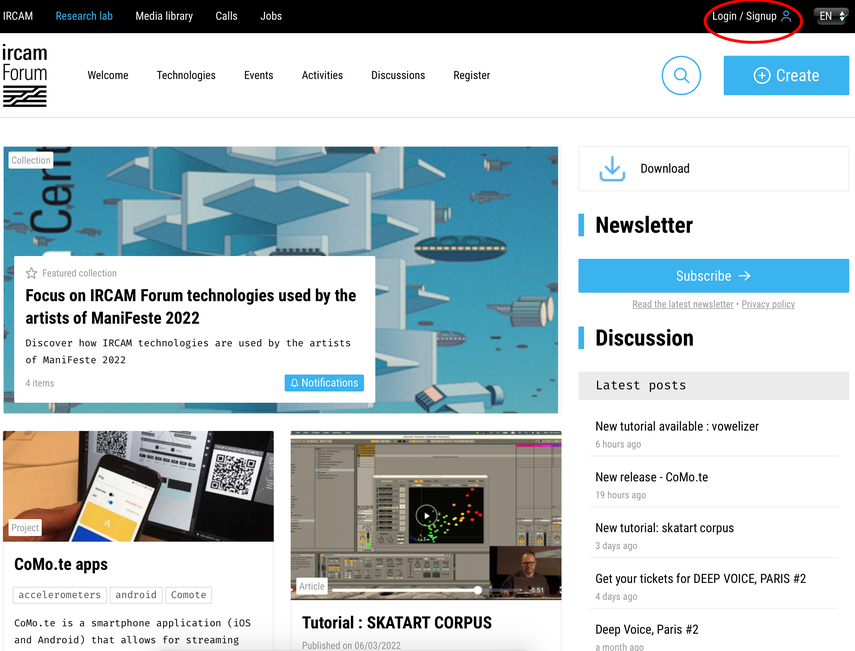Open Read the latest newsletter link
Screen dimensions: 855x651
point(683,304)
